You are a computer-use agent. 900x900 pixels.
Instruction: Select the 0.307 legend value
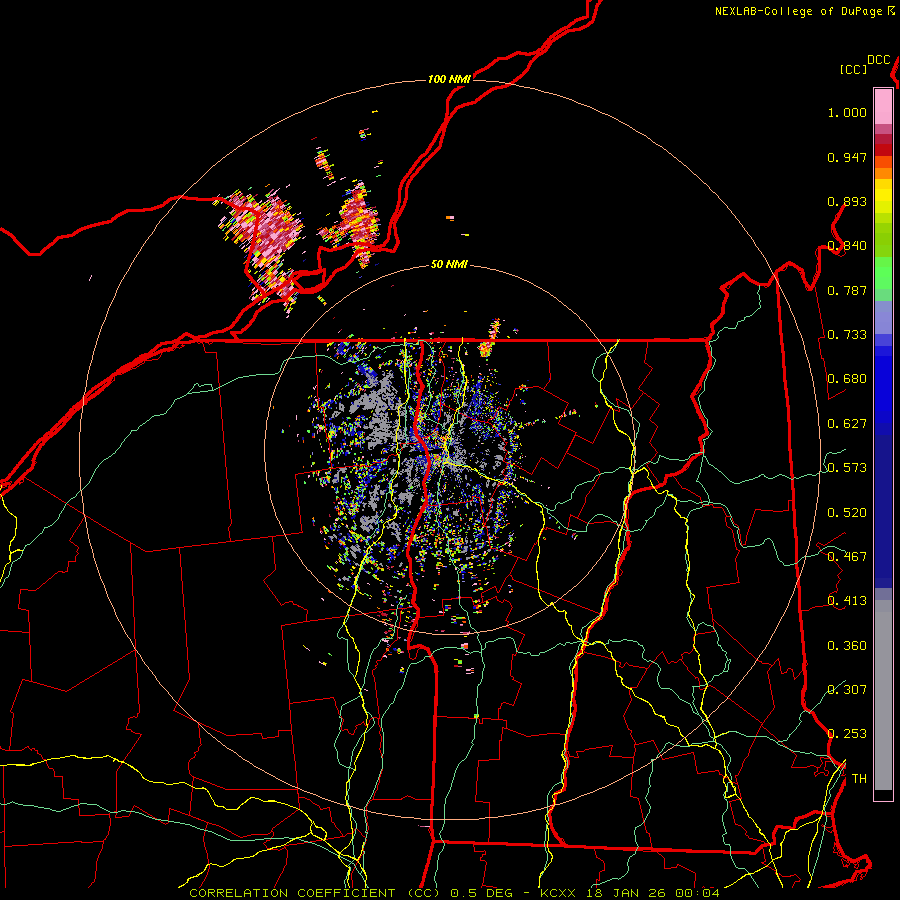click(x=847, y=689)
